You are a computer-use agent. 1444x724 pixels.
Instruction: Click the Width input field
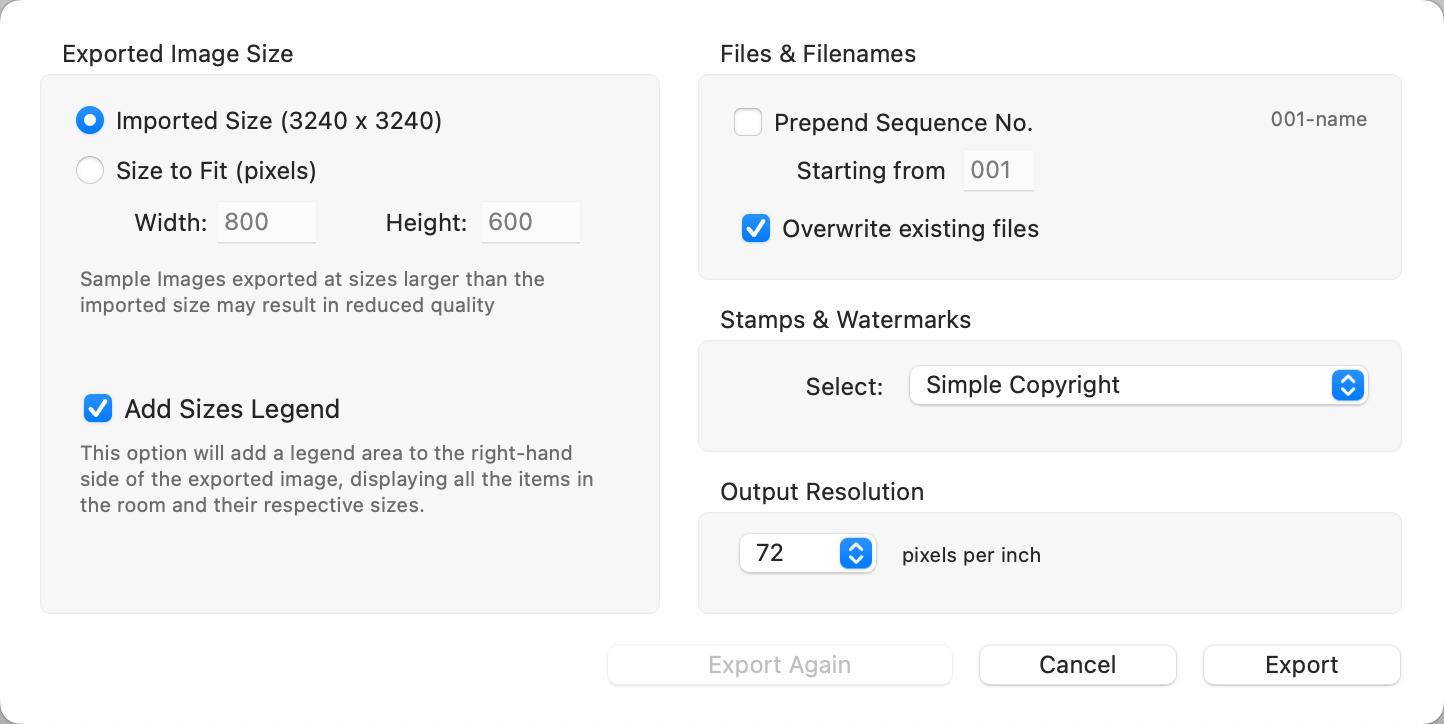[267, 222]
